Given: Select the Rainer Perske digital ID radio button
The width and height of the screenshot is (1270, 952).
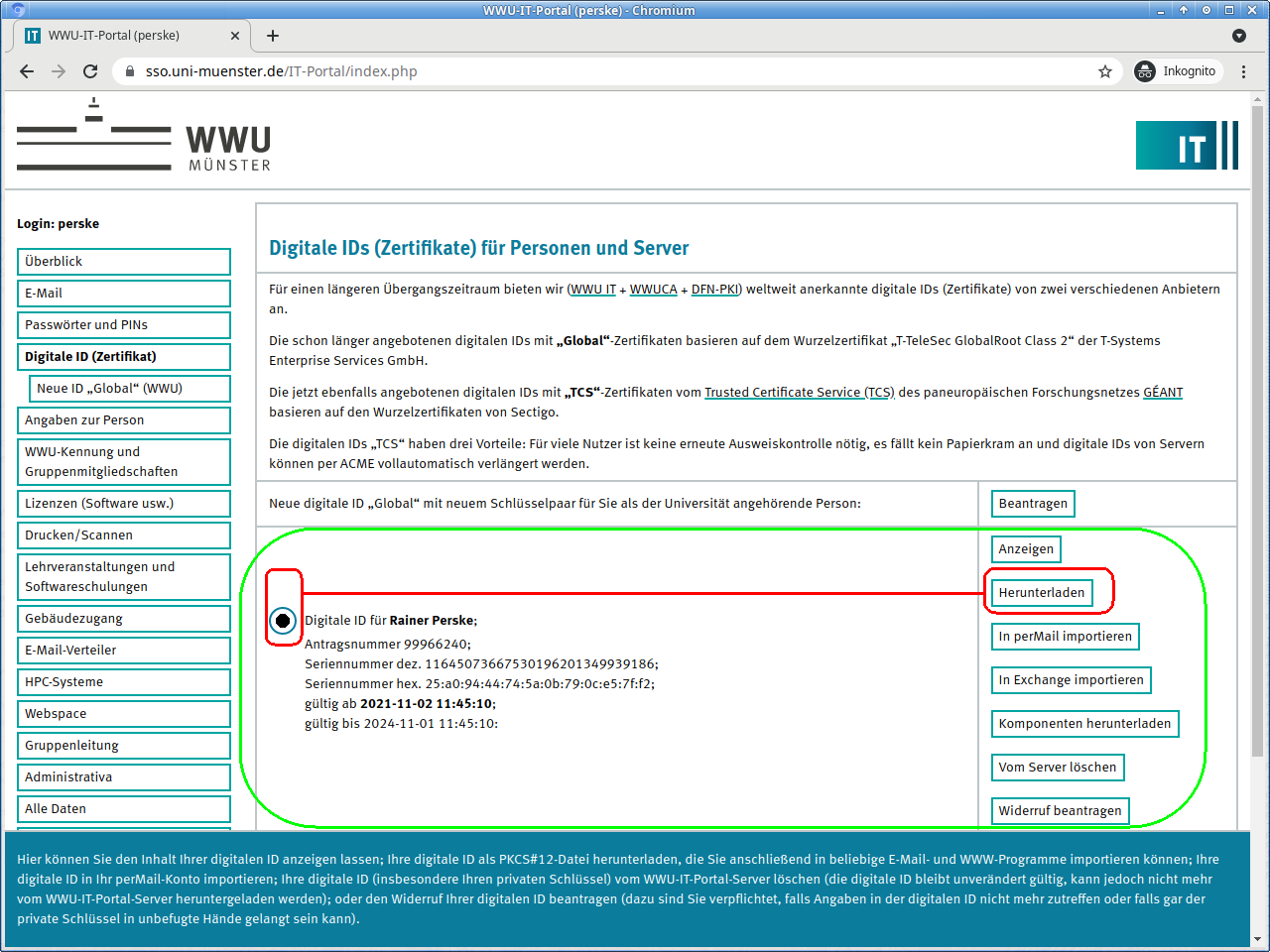Looking at the screenshot, I should [283, 621].
